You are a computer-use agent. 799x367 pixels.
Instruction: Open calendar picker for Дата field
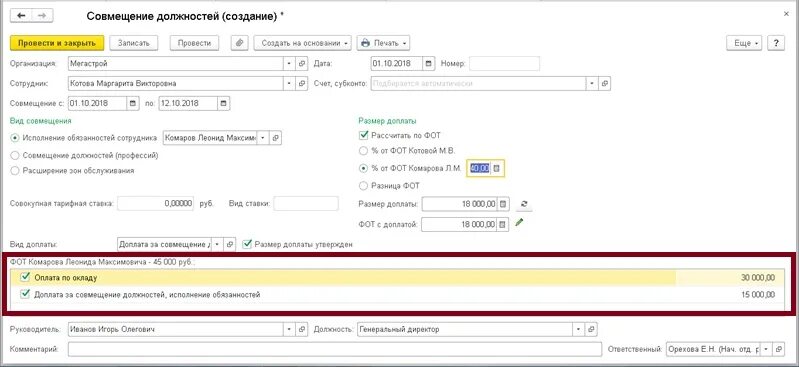click(x=428, y=64)
